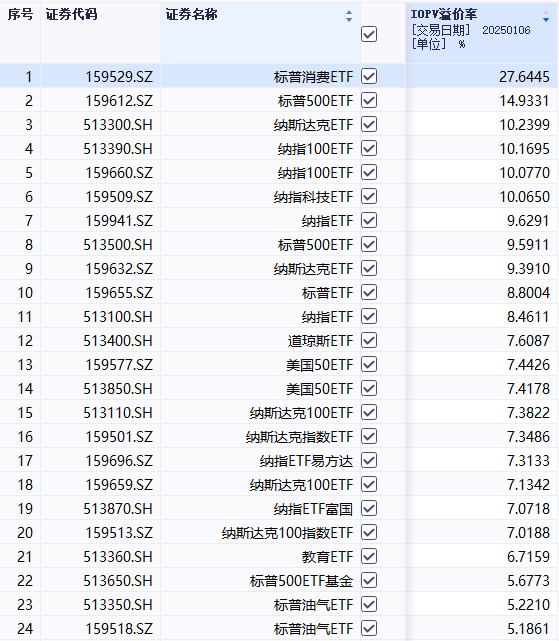Click security code 513350.SH
This screenshot has height=641, width=559.
(118, 605)
